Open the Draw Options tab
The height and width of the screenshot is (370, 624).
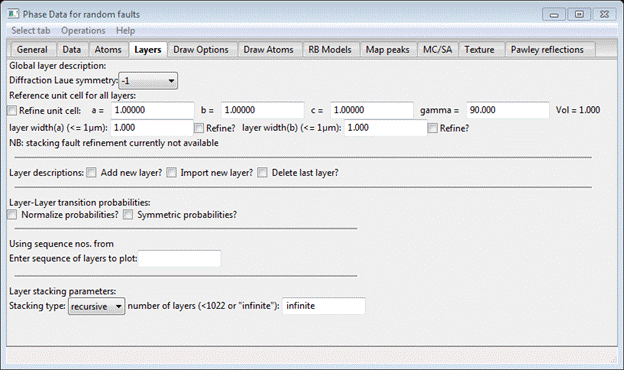point(201,50)
